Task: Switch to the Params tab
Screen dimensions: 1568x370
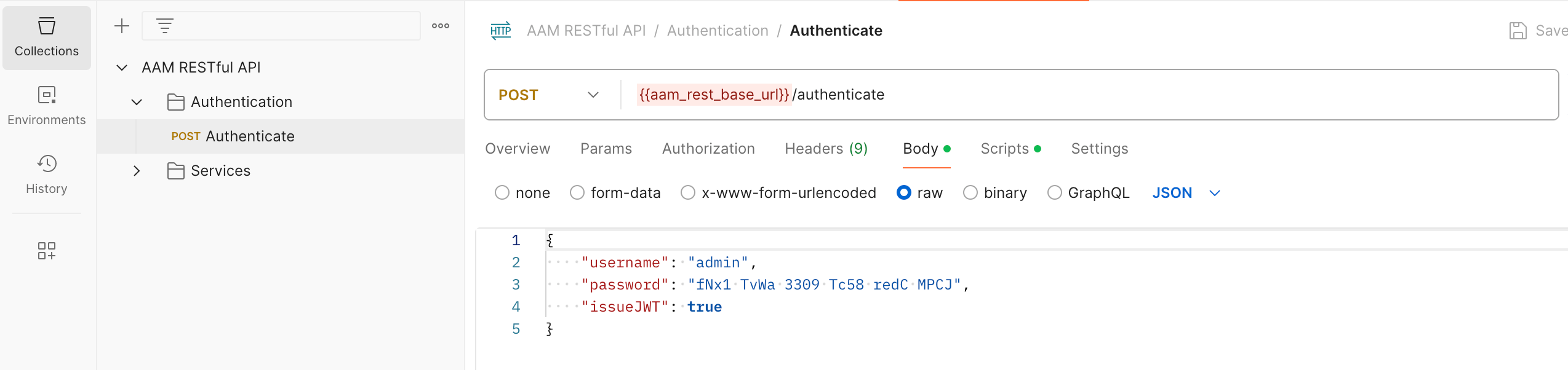Action: pyautogui.click(x=606, y=149)
